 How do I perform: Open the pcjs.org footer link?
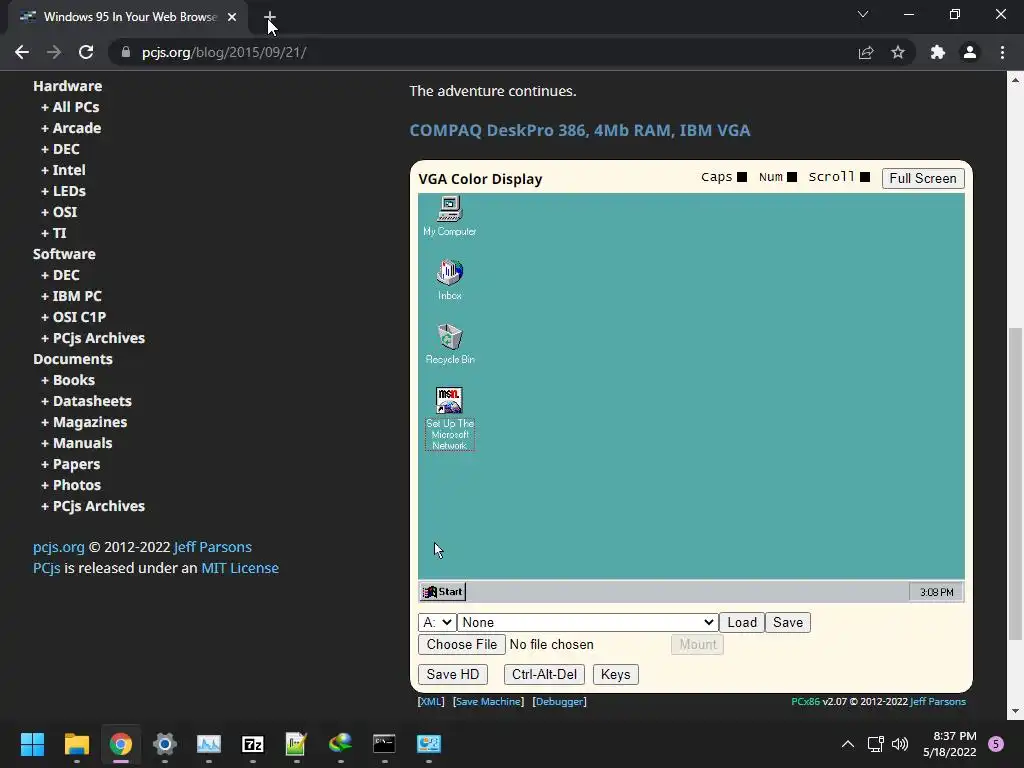(59, 547)
